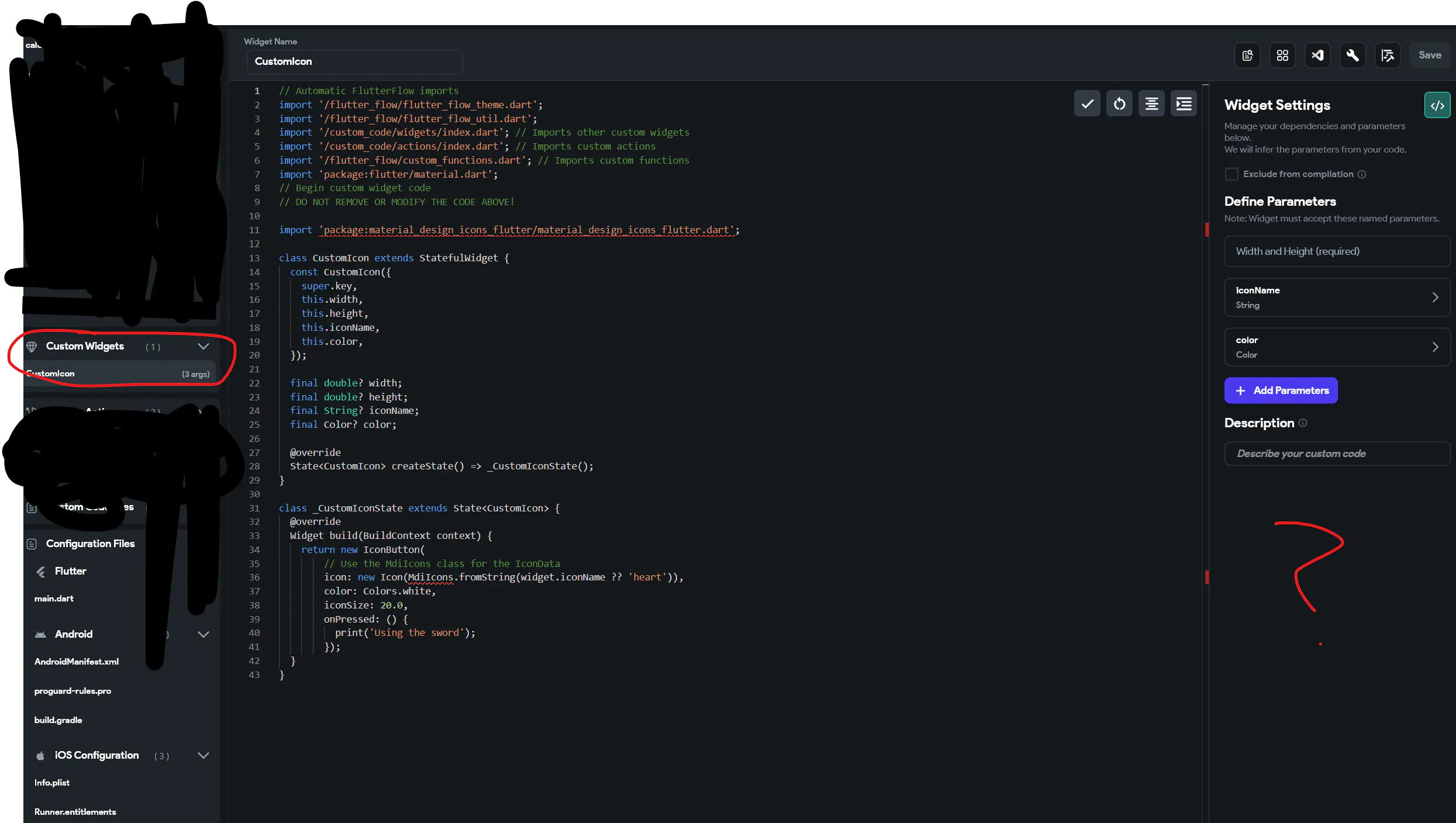Click the four-squares widgets grid icon

click(x=1282, y=56)
